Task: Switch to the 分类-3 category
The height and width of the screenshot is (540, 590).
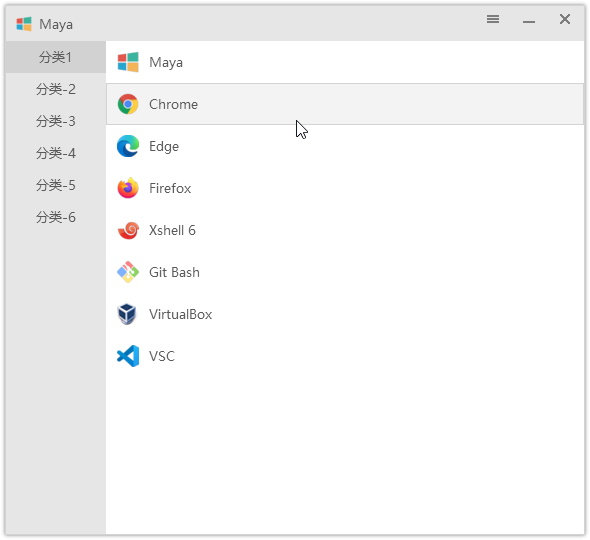Action: [55, 121]
